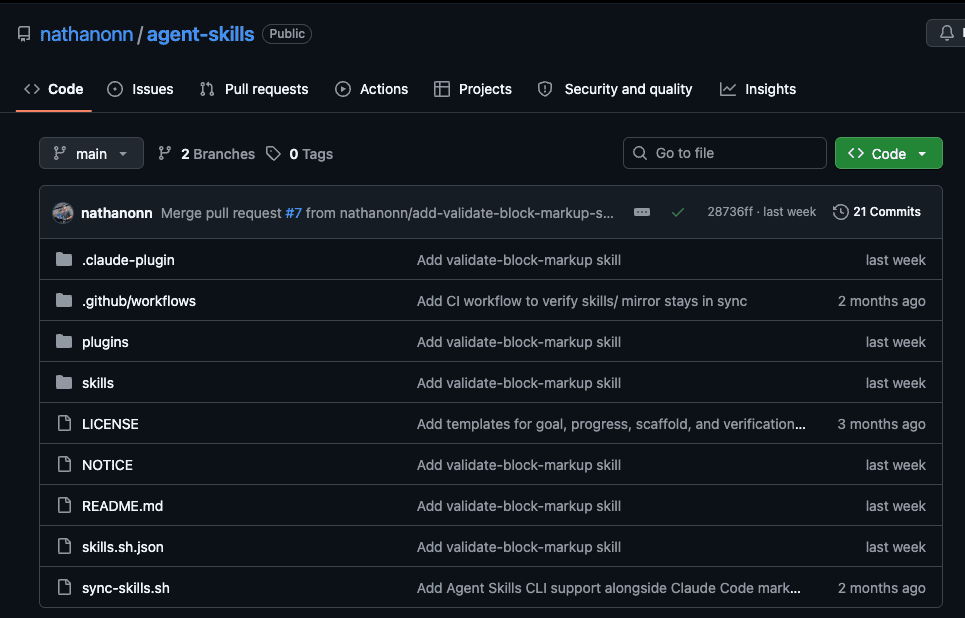Screen dimensions: 965x618
Task: Open the plugins folder
Action: pos(105,342)
